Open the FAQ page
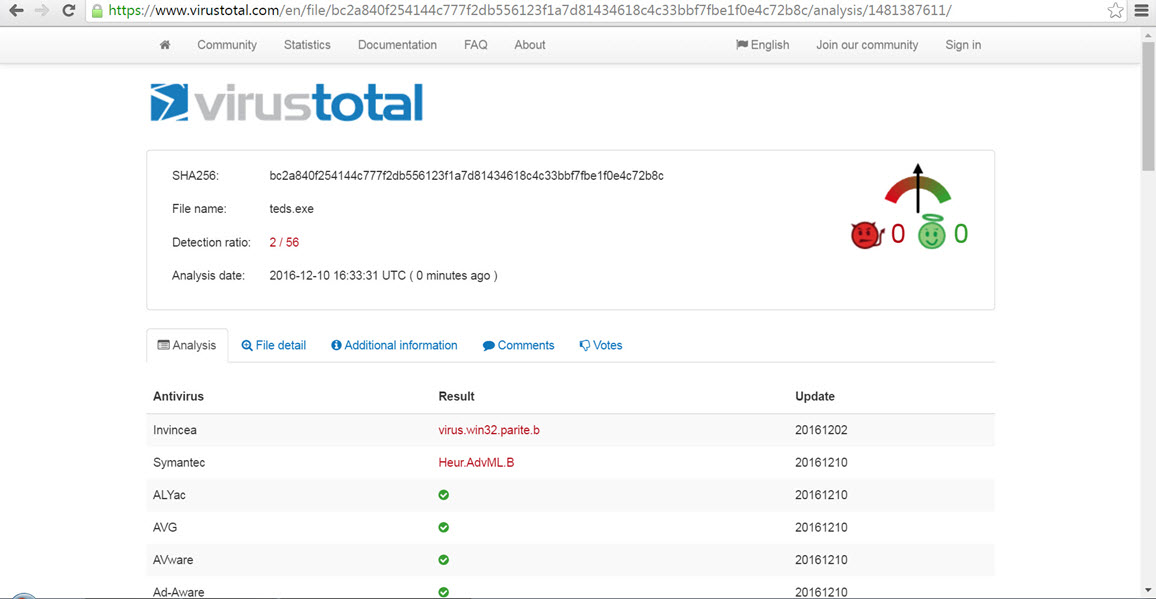1156x599 pixels. click(x=476, y=45)
